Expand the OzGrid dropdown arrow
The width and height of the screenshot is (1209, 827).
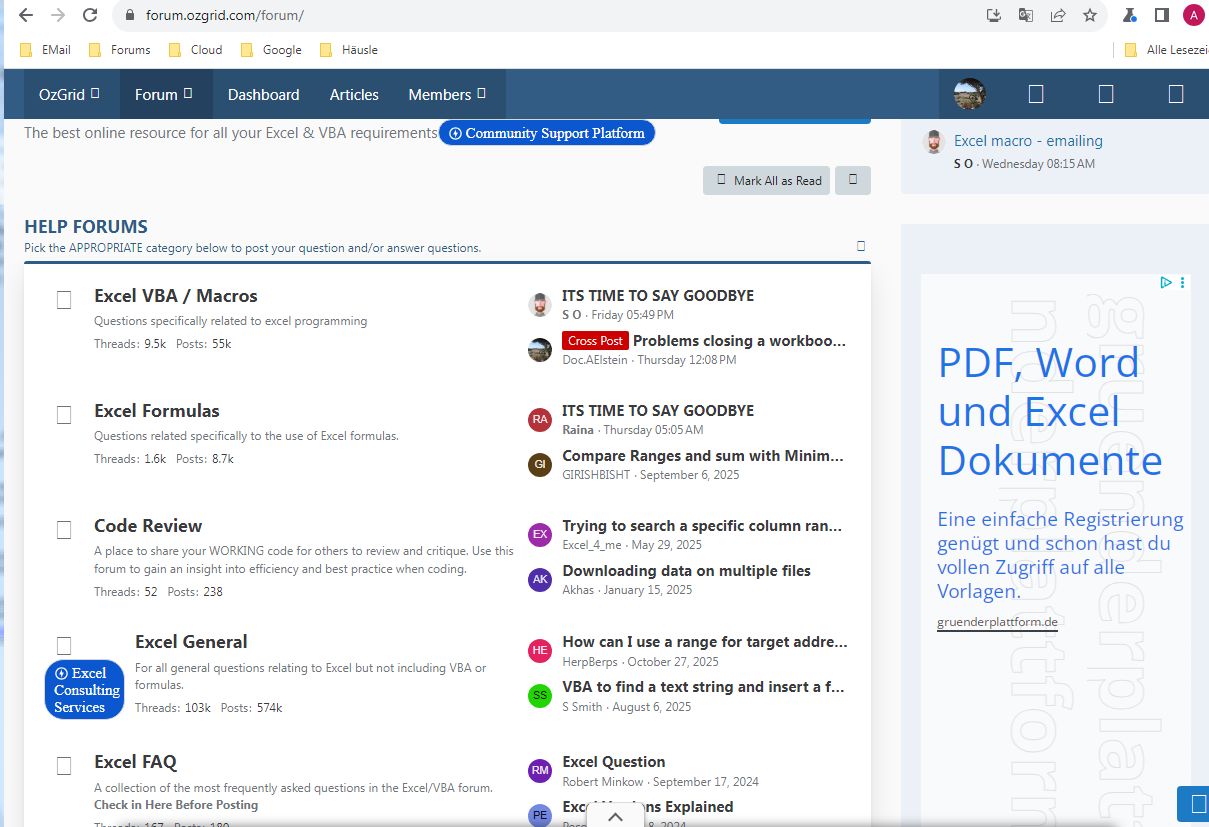(95, 93)
